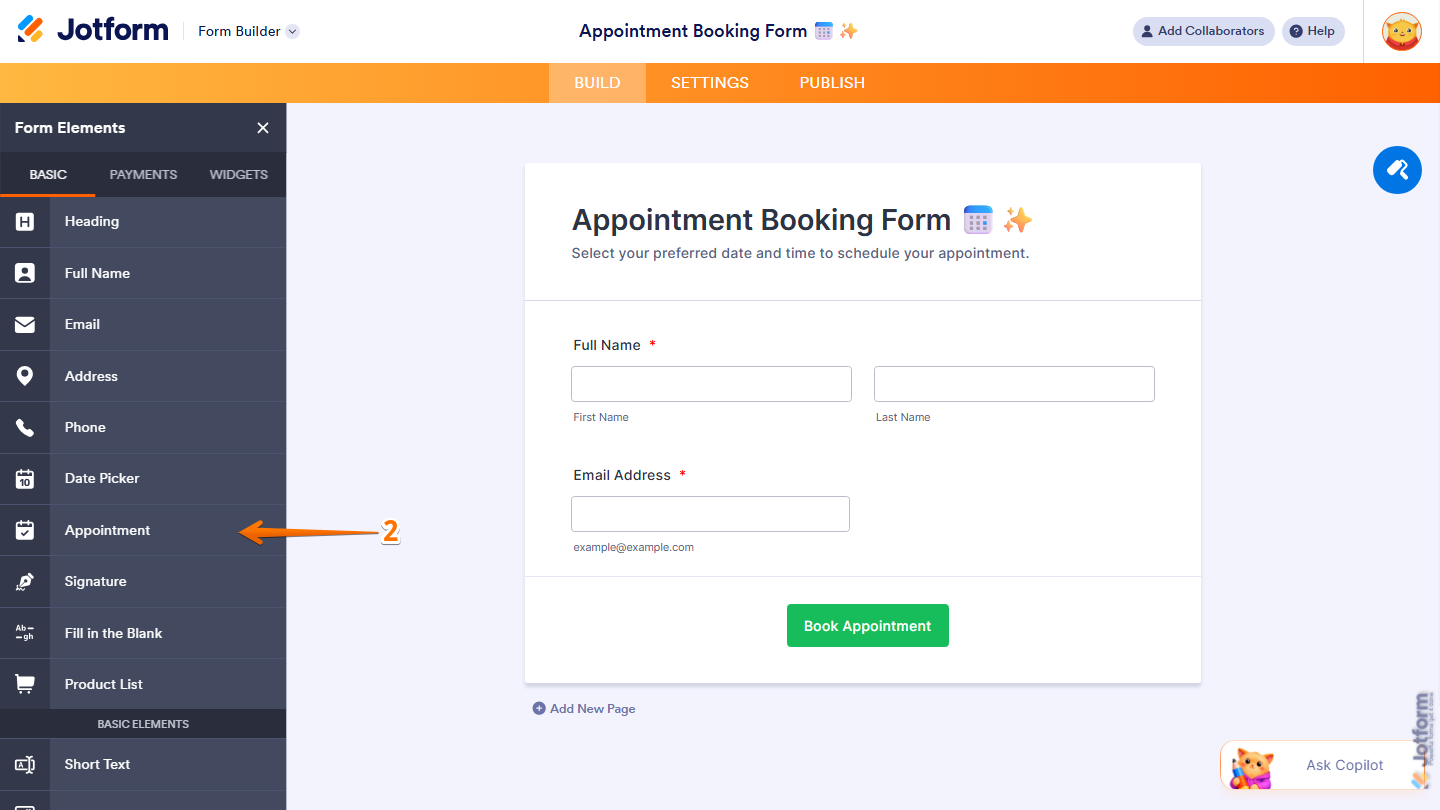Select the Full Name element icon

click(24, 273)
